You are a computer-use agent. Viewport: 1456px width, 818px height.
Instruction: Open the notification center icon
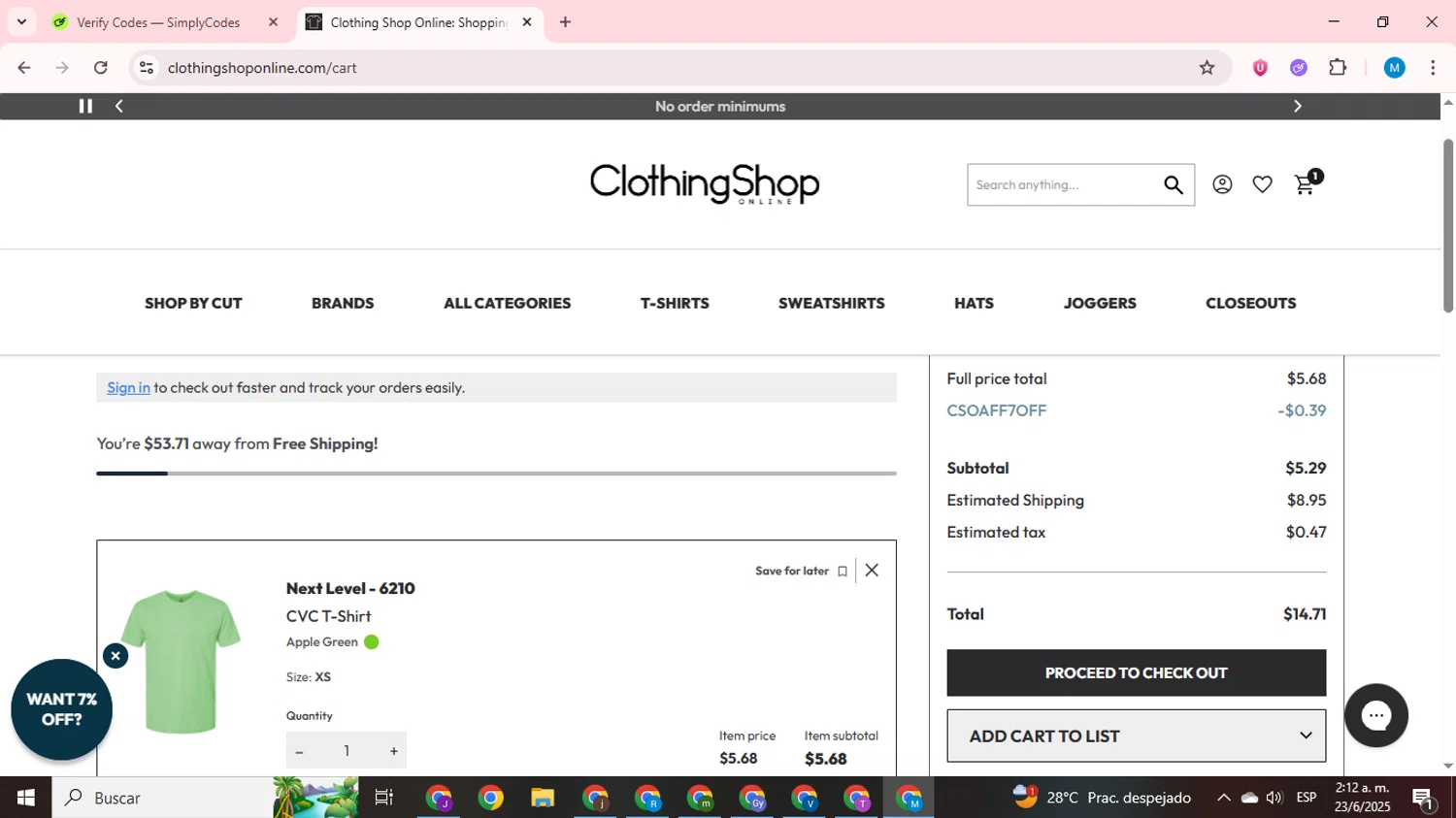tap(1423, 800)
